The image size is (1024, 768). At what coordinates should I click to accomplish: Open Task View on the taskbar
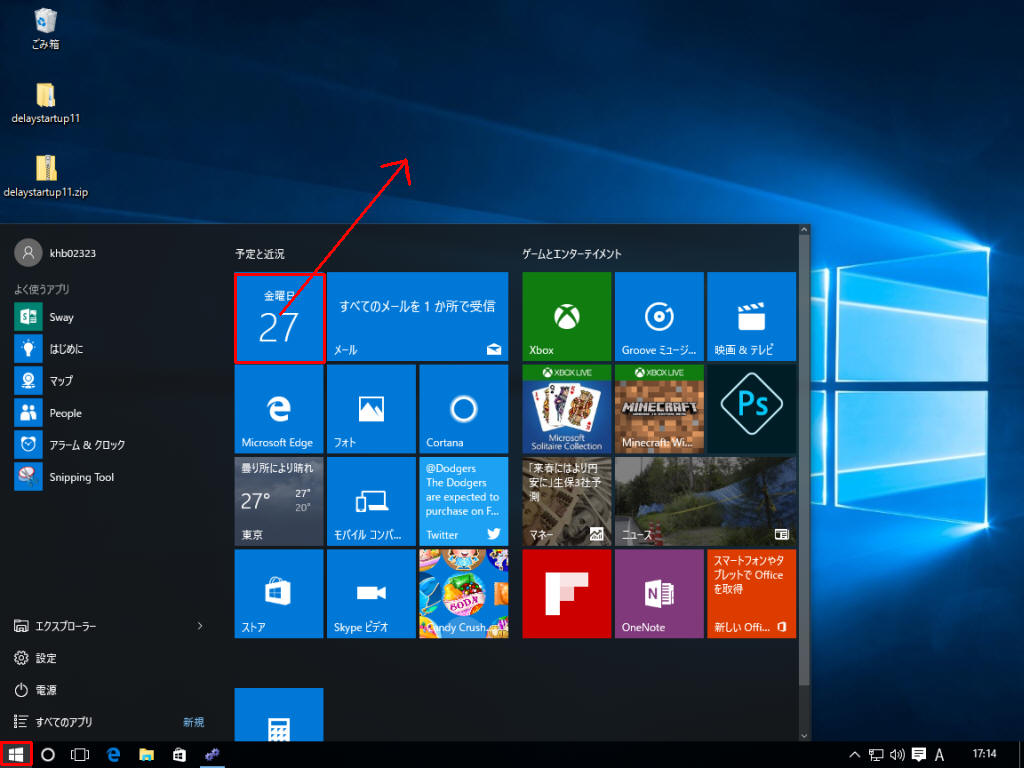pyautogui.click(x=80, y=755)
